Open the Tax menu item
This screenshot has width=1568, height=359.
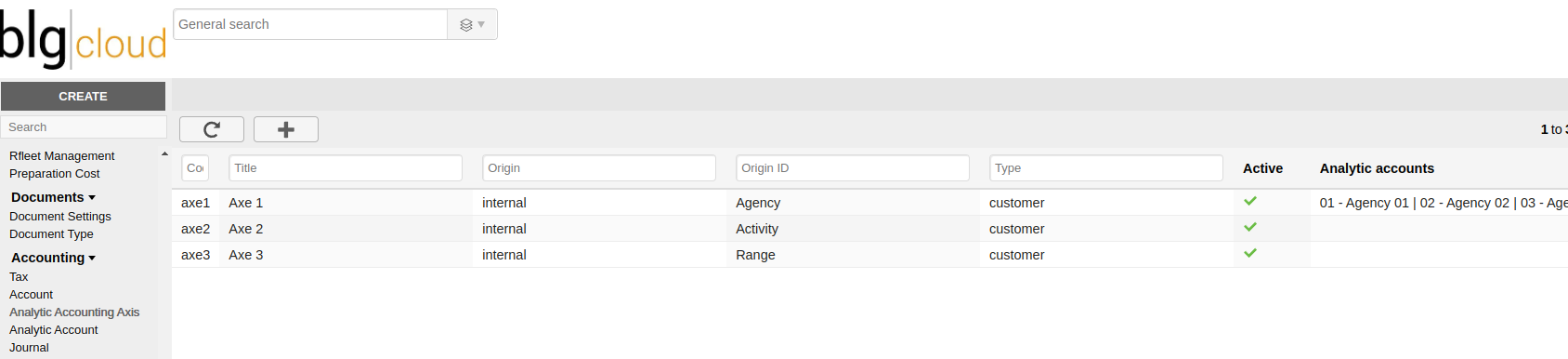[19, 277]
